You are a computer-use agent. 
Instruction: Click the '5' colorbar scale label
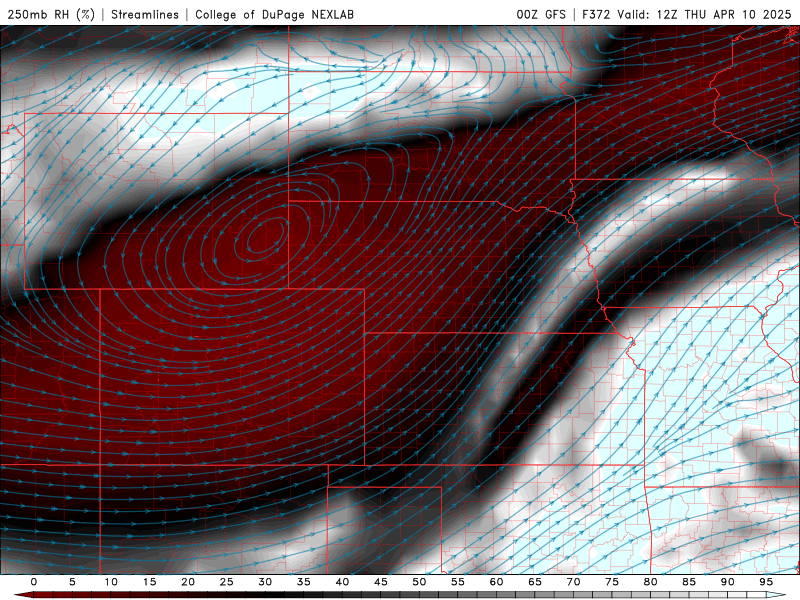[72, 582]
